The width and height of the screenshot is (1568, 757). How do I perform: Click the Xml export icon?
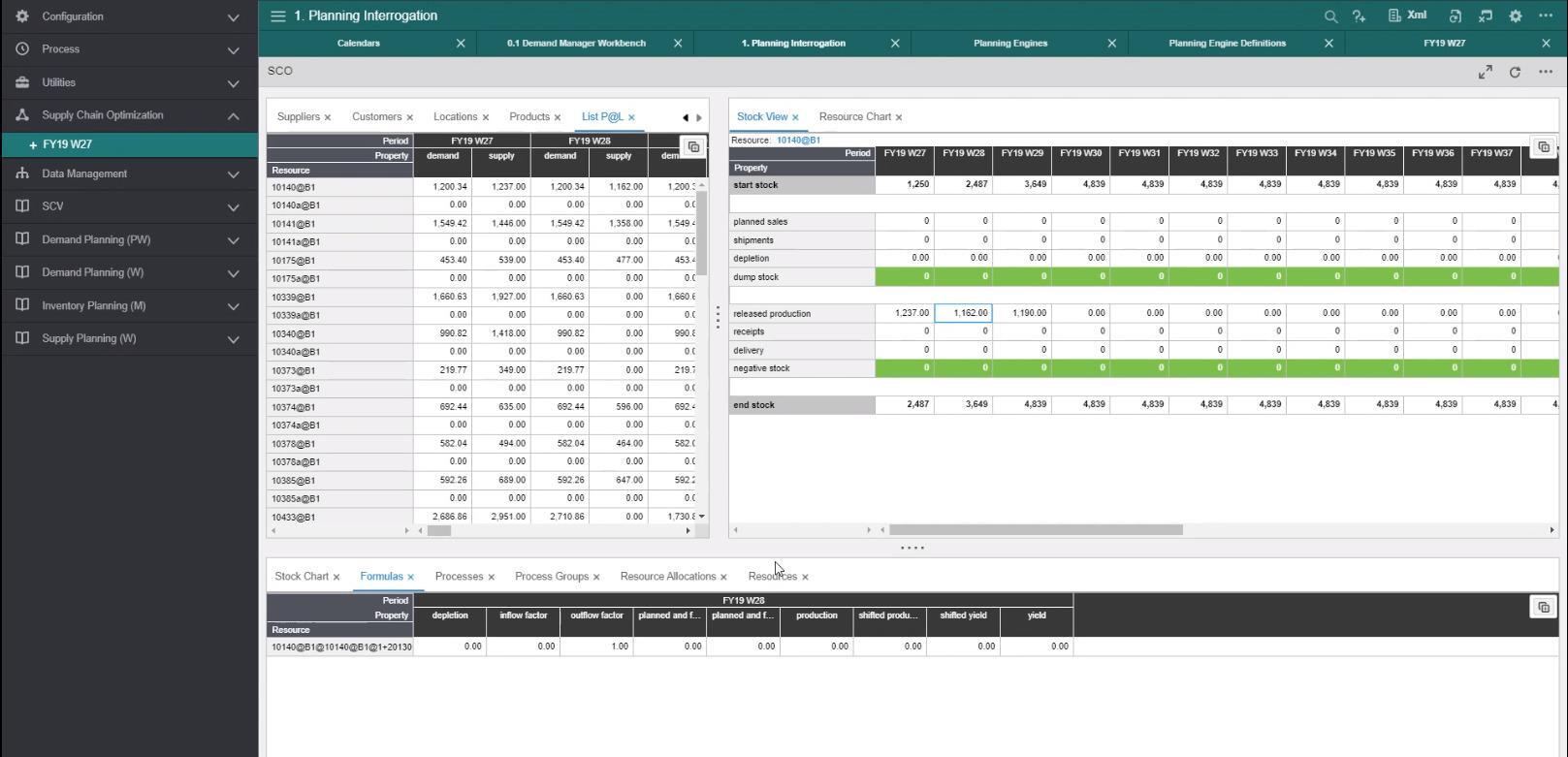point(1407,16)
